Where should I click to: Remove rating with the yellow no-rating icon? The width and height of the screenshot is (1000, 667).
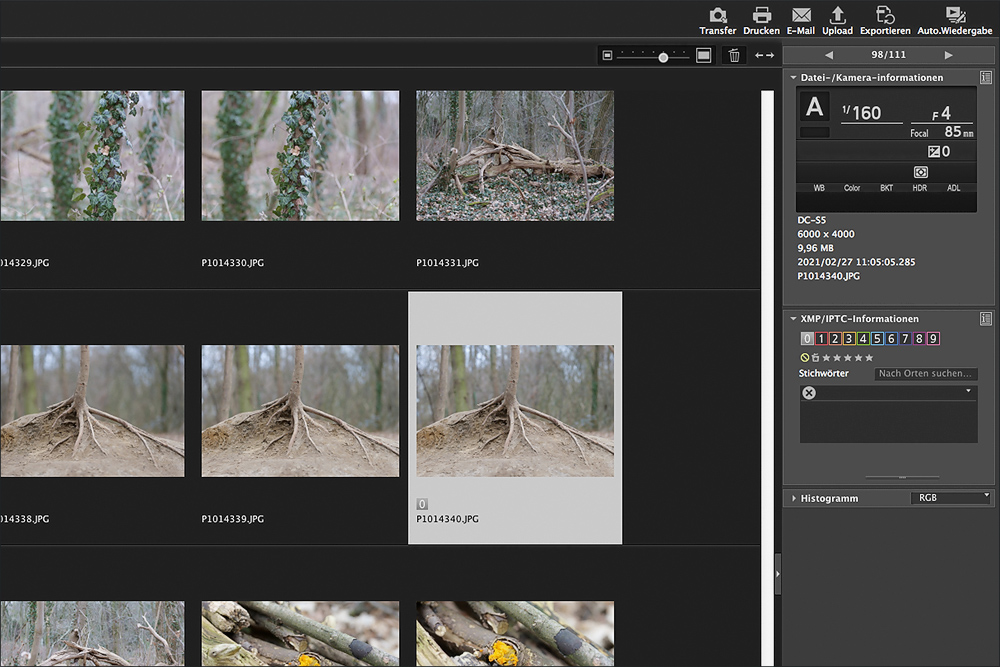click(x=805, y=358)
